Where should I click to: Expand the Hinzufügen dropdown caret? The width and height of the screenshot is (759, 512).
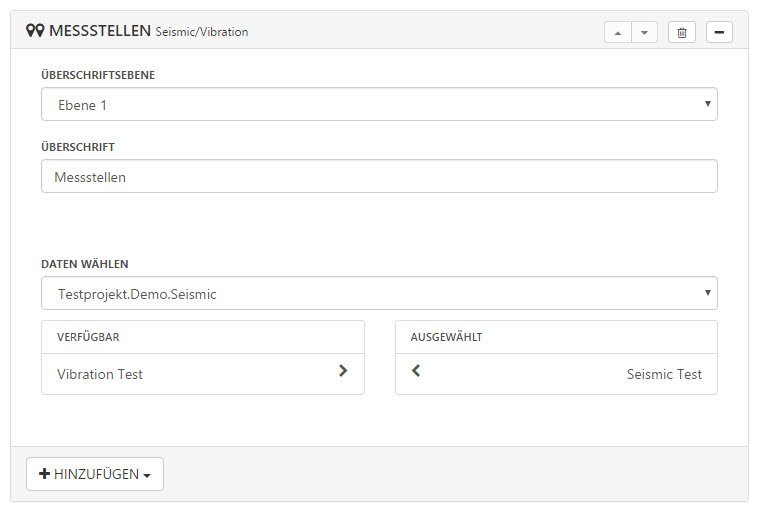coord(147,475)
